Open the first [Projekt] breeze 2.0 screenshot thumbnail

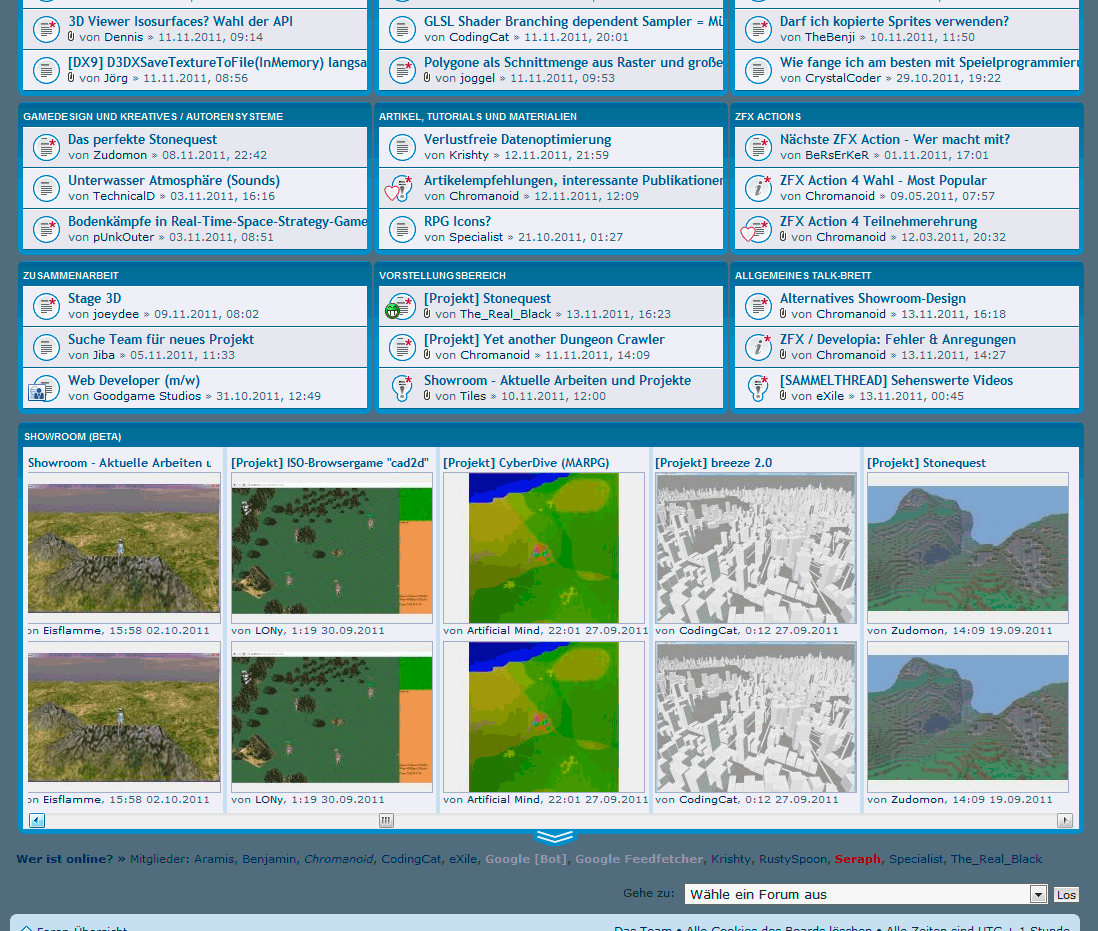click(756, 548)
